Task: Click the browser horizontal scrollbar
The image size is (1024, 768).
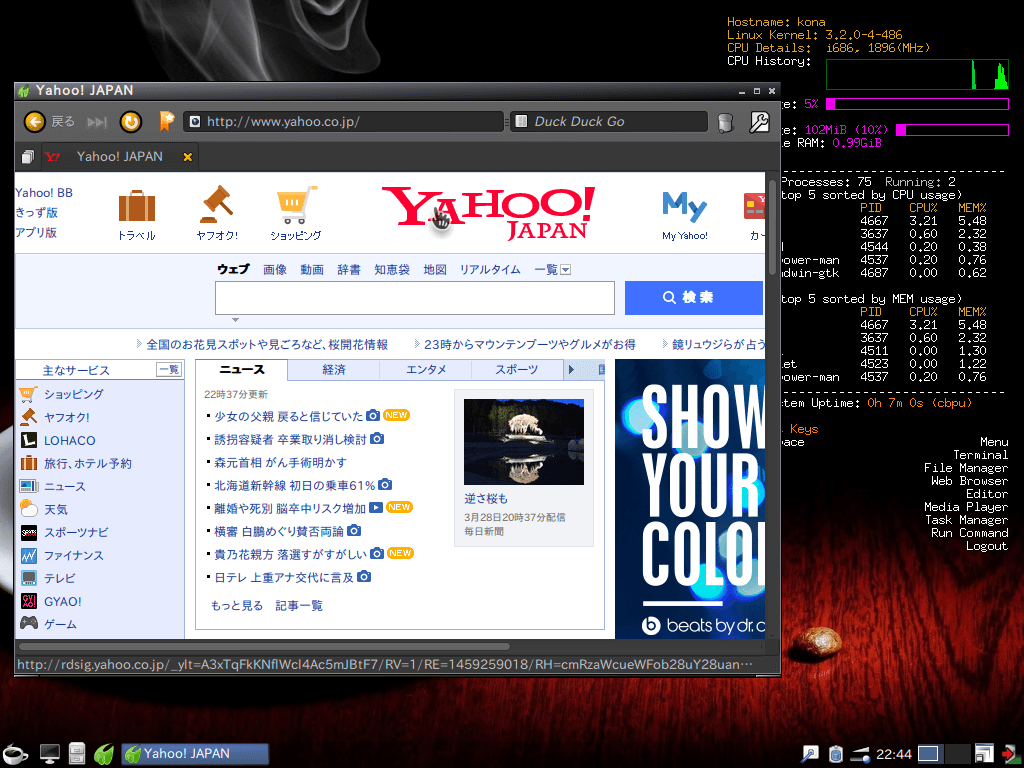Action: 264,647
